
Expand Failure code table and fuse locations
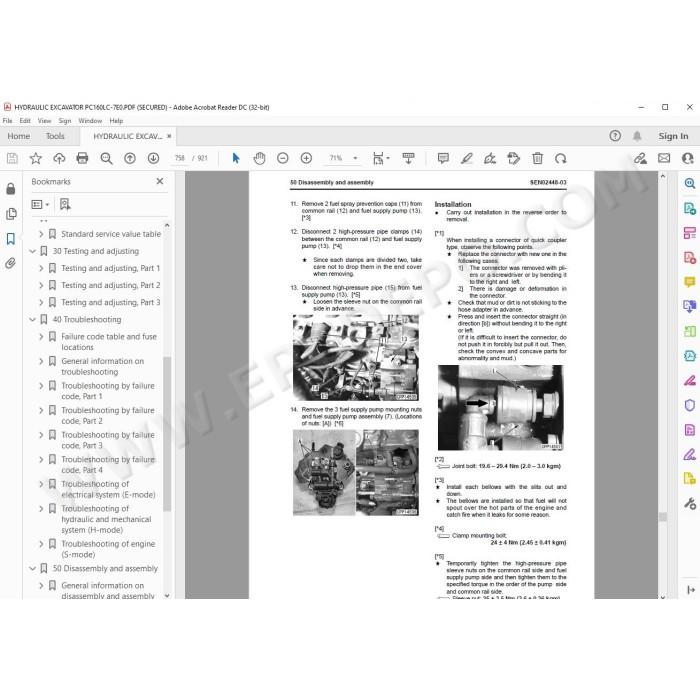point(41,337)
